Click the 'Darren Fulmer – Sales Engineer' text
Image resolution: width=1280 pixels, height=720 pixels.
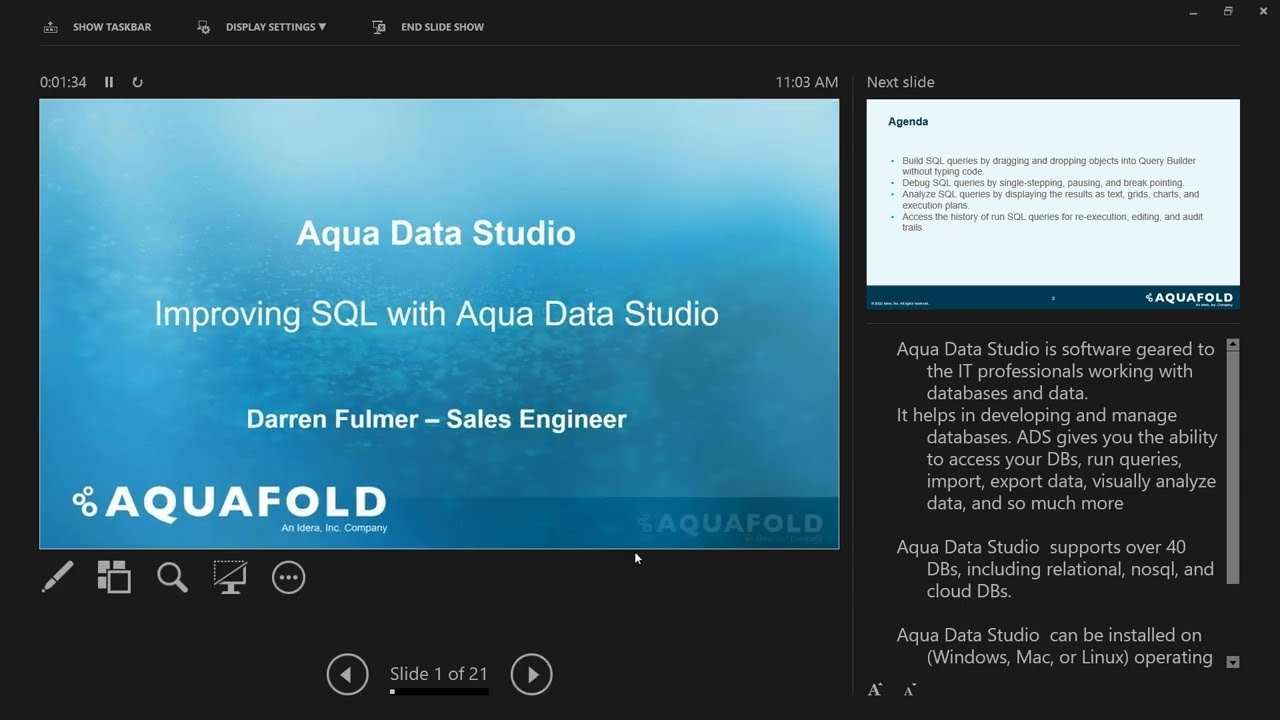pos(437,419)
